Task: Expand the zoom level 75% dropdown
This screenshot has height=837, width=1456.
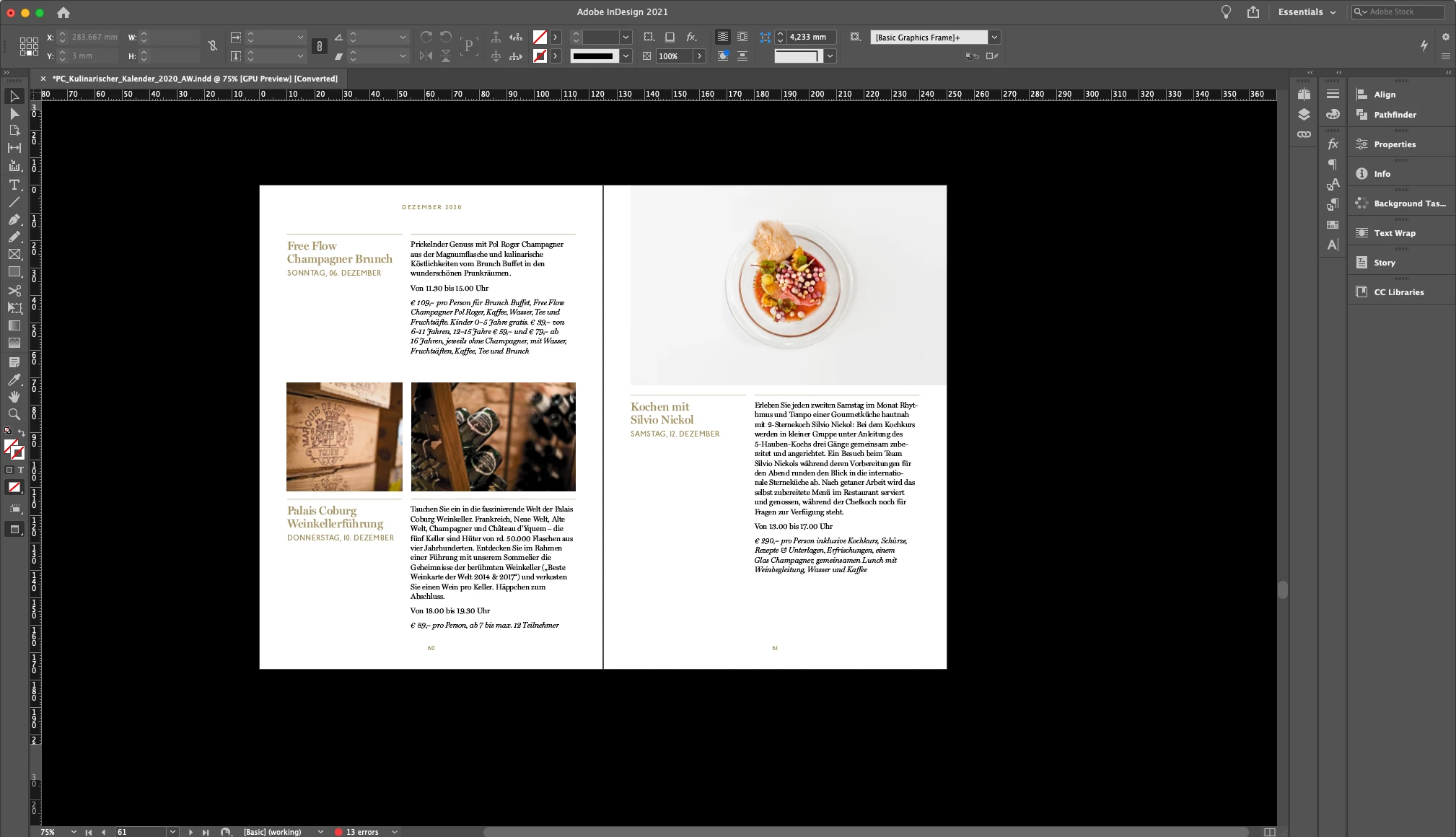Action: [74, 832]
